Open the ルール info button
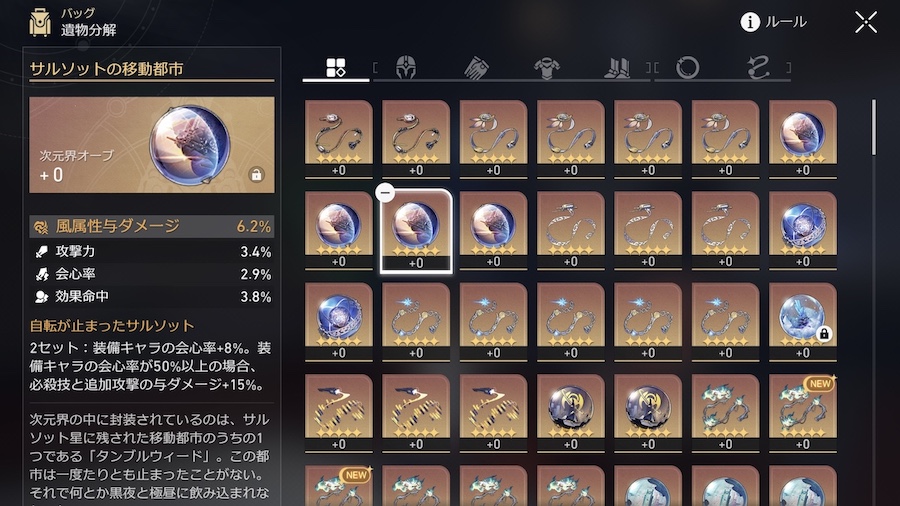Viewport: 900px width, 506px height. pos(773,22)
